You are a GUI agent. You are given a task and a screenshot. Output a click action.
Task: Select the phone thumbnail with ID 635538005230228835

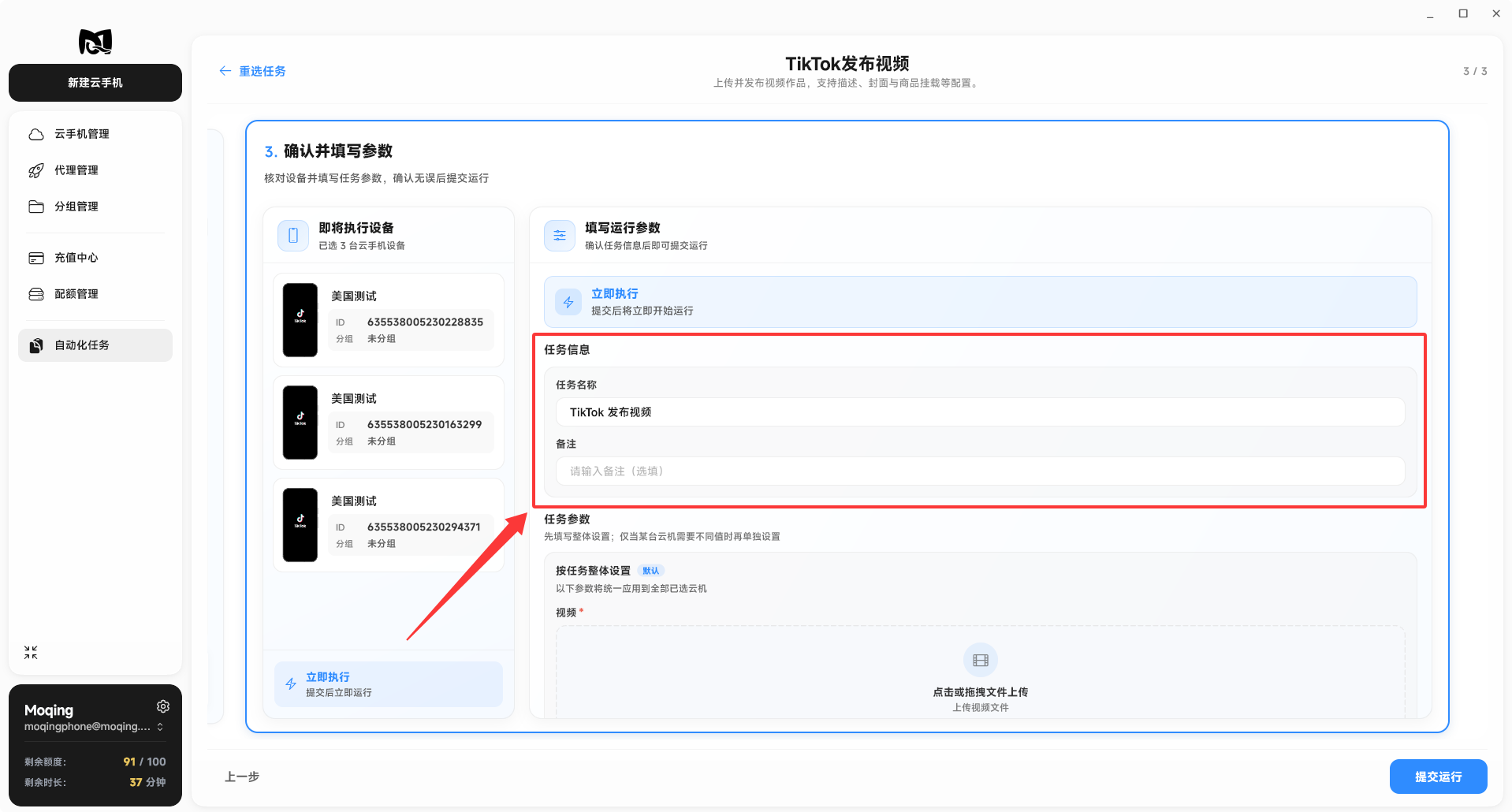click(300, 320)
